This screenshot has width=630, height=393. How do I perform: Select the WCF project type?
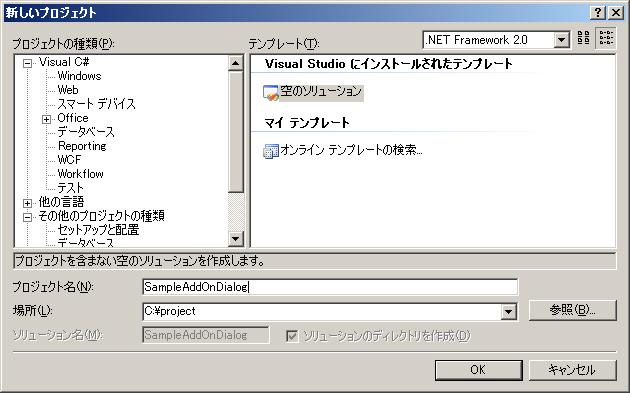click(69, 160)
